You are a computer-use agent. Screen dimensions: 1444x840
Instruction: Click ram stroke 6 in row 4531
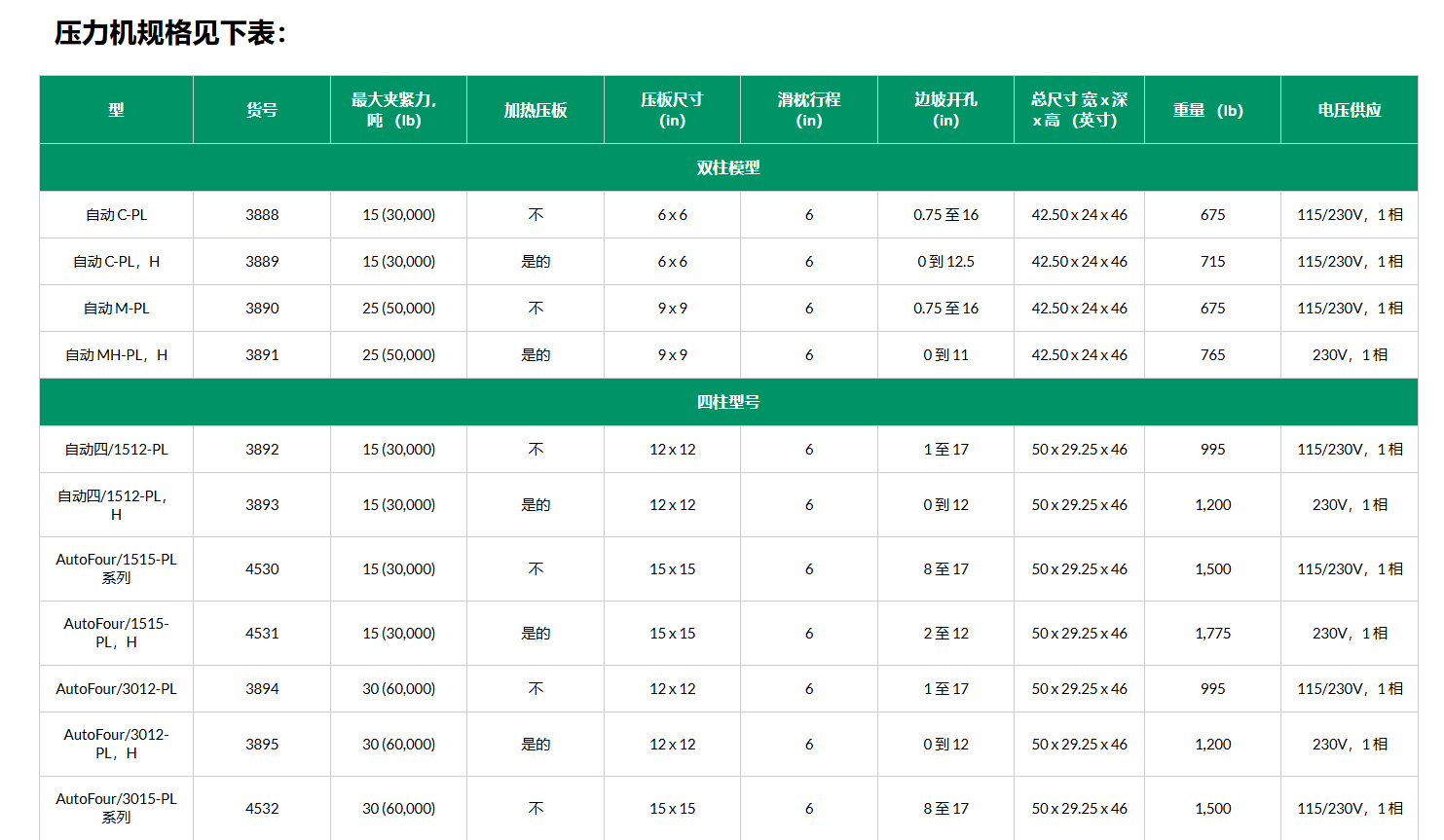tap(809, 634)
